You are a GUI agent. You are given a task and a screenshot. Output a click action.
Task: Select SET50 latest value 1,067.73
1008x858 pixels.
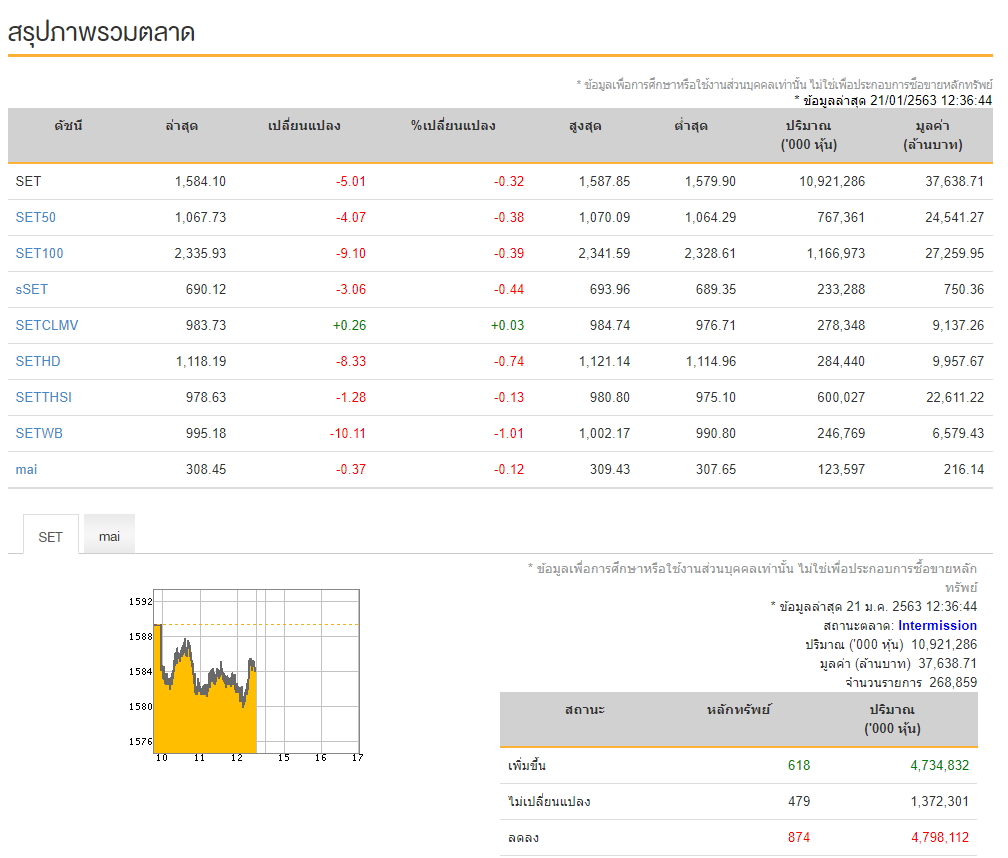[x=200, y=217]
